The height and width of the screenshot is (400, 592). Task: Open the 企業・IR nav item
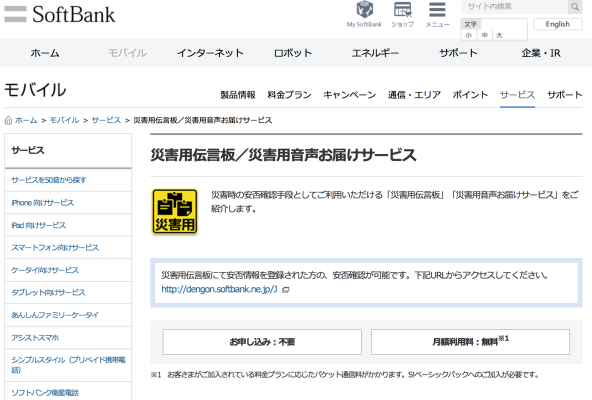541,53
